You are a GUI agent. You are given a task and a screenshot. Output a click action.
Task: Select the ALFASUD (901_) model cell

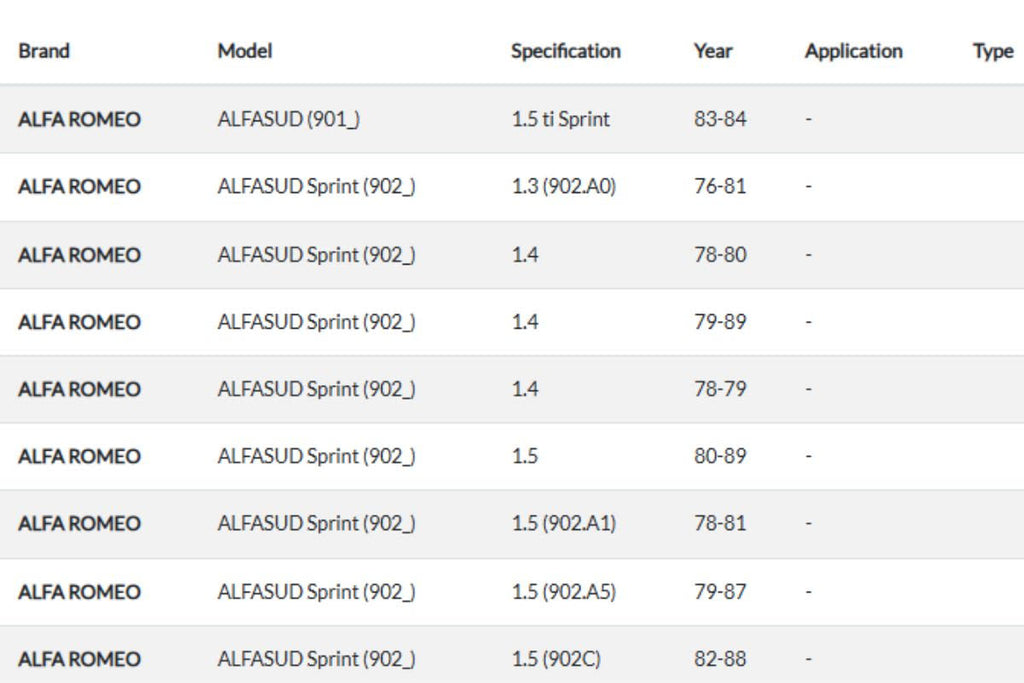click(288, 119)
